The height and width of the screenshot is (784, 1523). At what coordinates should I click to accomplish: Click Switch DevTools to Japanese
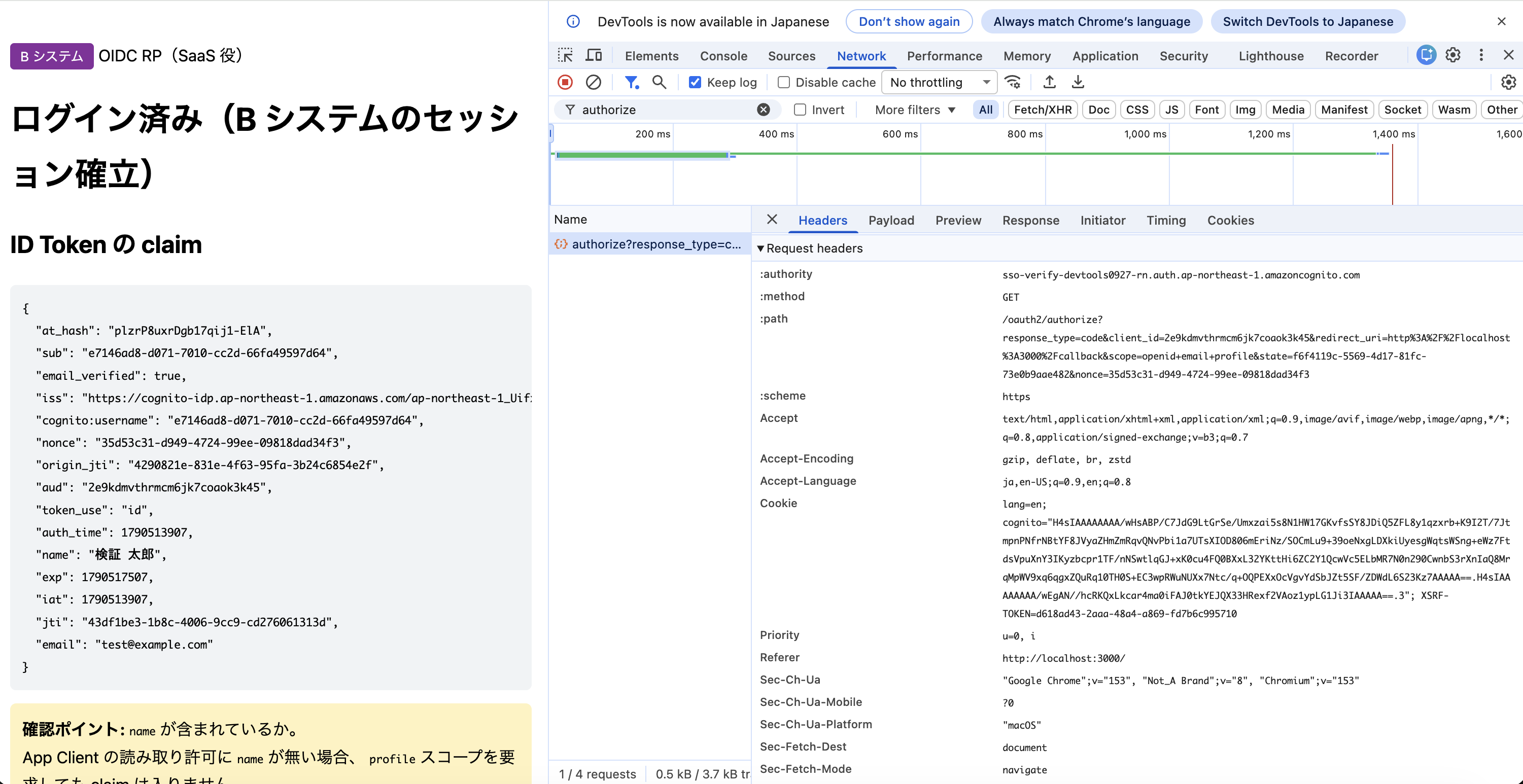1308,21
